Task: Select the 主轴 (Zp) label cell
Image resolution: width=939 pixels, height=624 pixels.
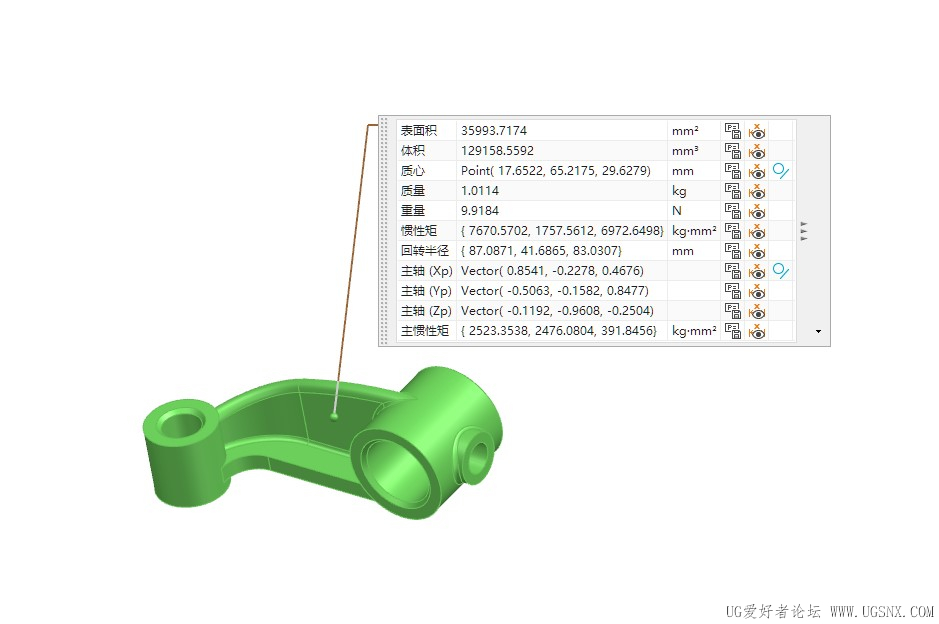Action: (x=426, y=310)
